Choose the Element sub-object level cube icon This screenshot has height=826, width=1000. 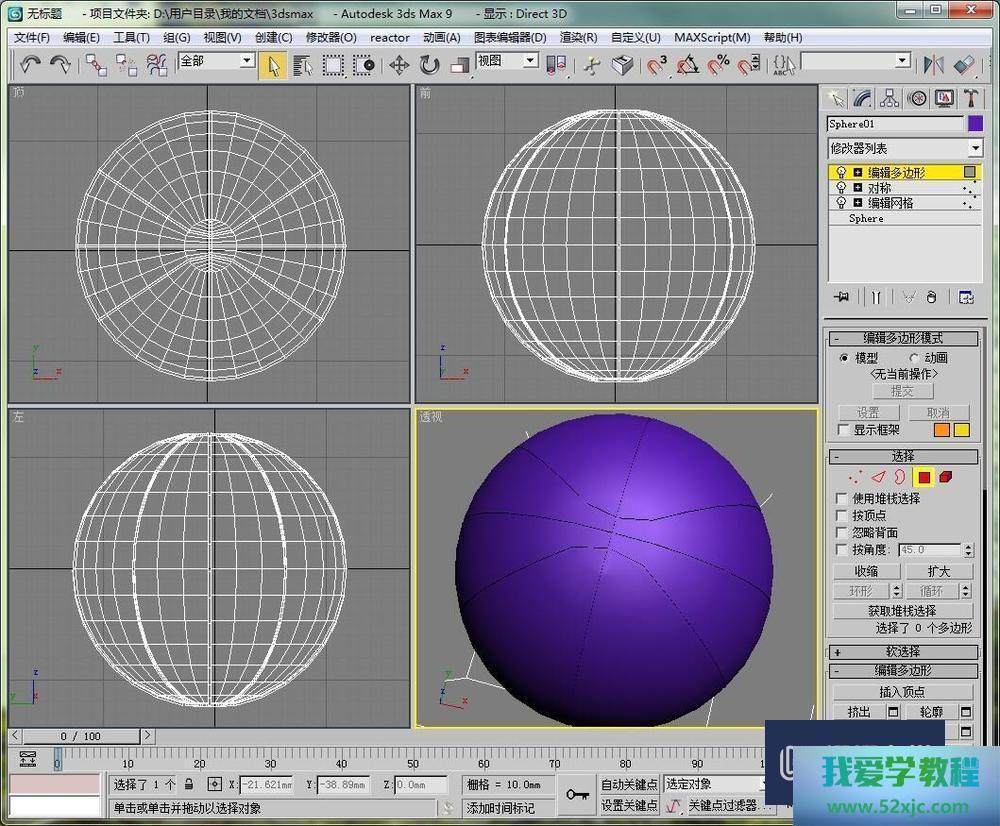point(945,477)
